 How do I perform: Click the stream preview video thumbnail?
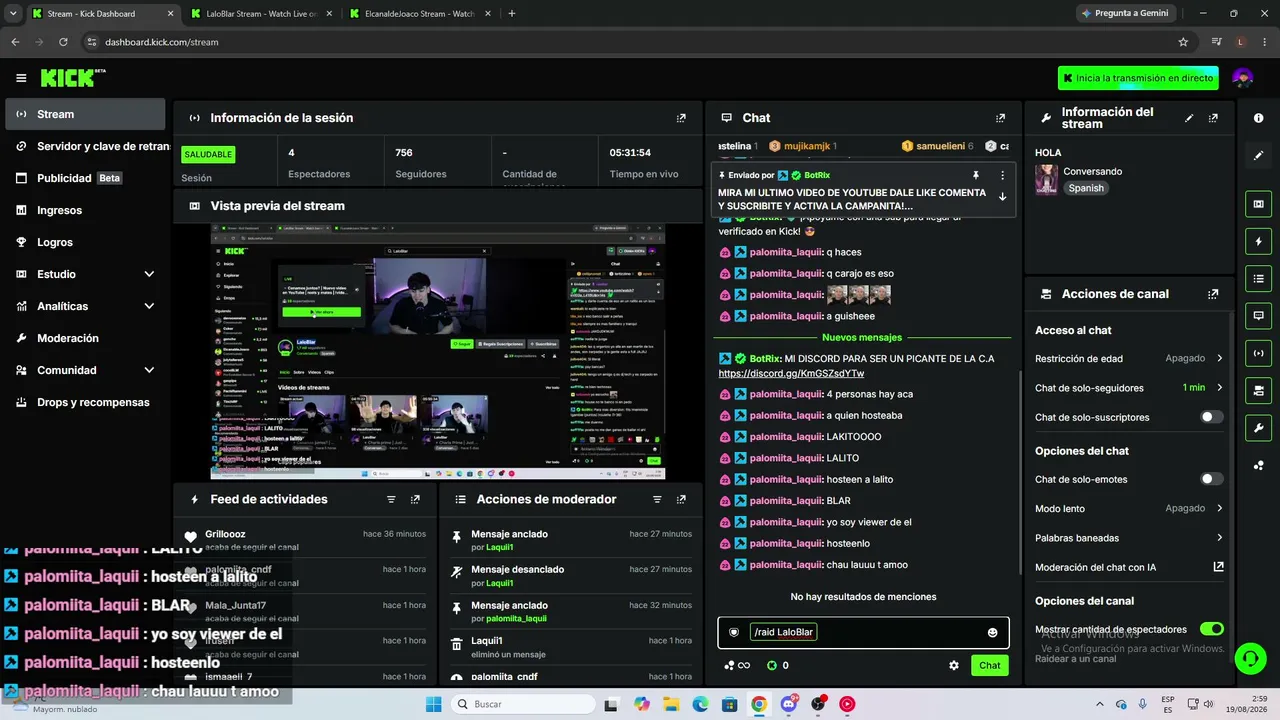438,351
